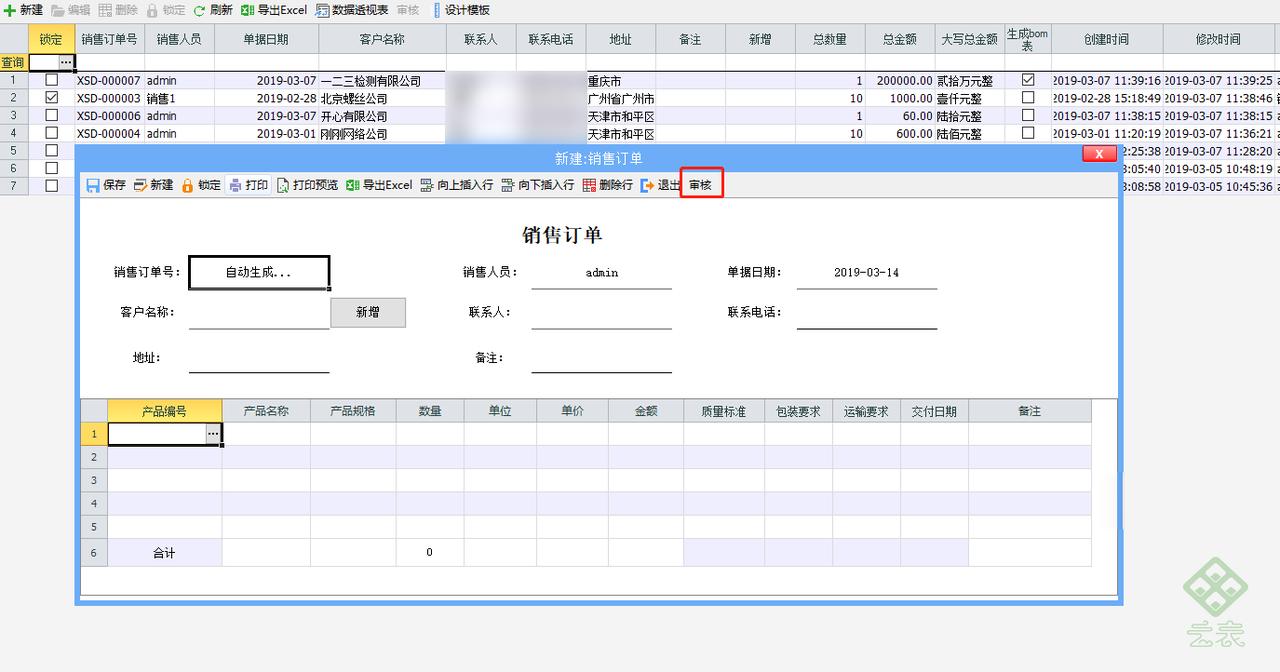1280x672 pixels.
Task: Toggle lock checkbox for XSD-000006 row
Action: 52,116
